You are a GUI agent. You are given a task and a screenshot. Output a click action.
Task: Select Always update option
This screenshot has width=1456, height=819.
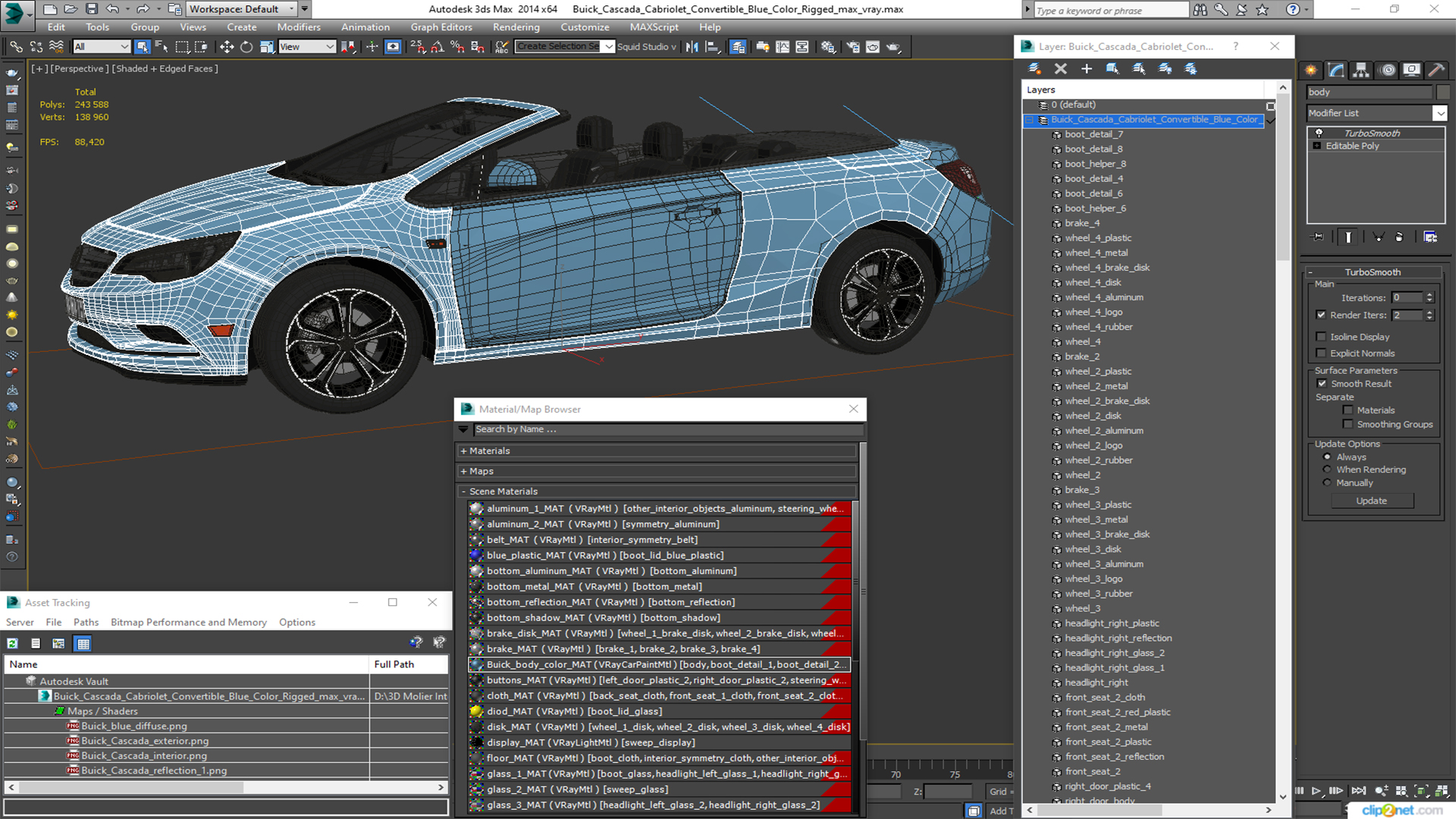(x=1327, y=457)
